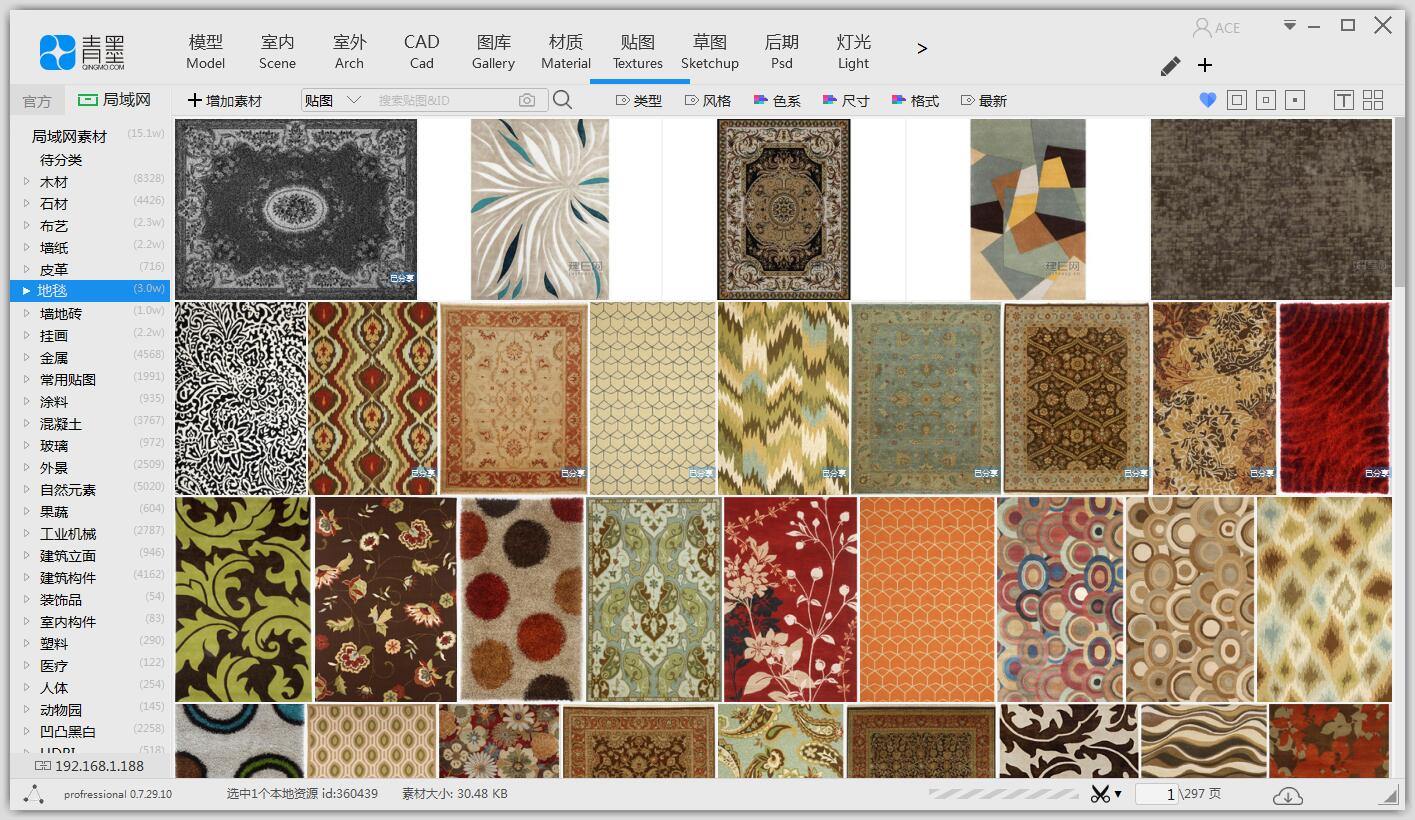The width and height of the screenshot is (1415, 820).
Task: Click the magnifier search icon
Action: coord(562,99)
